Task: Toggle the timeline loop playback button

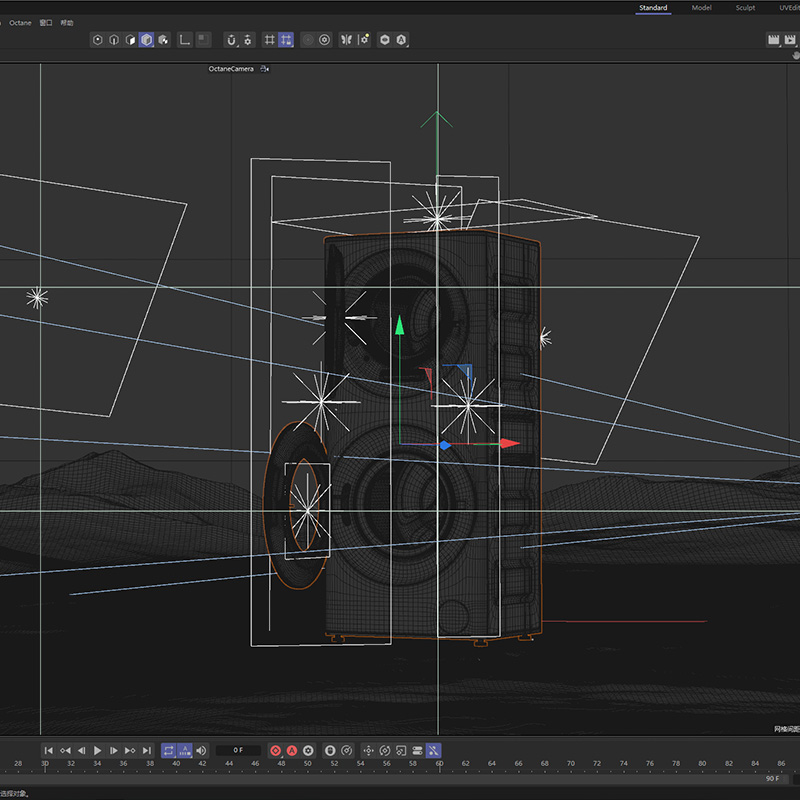Action: pos(168,750)
